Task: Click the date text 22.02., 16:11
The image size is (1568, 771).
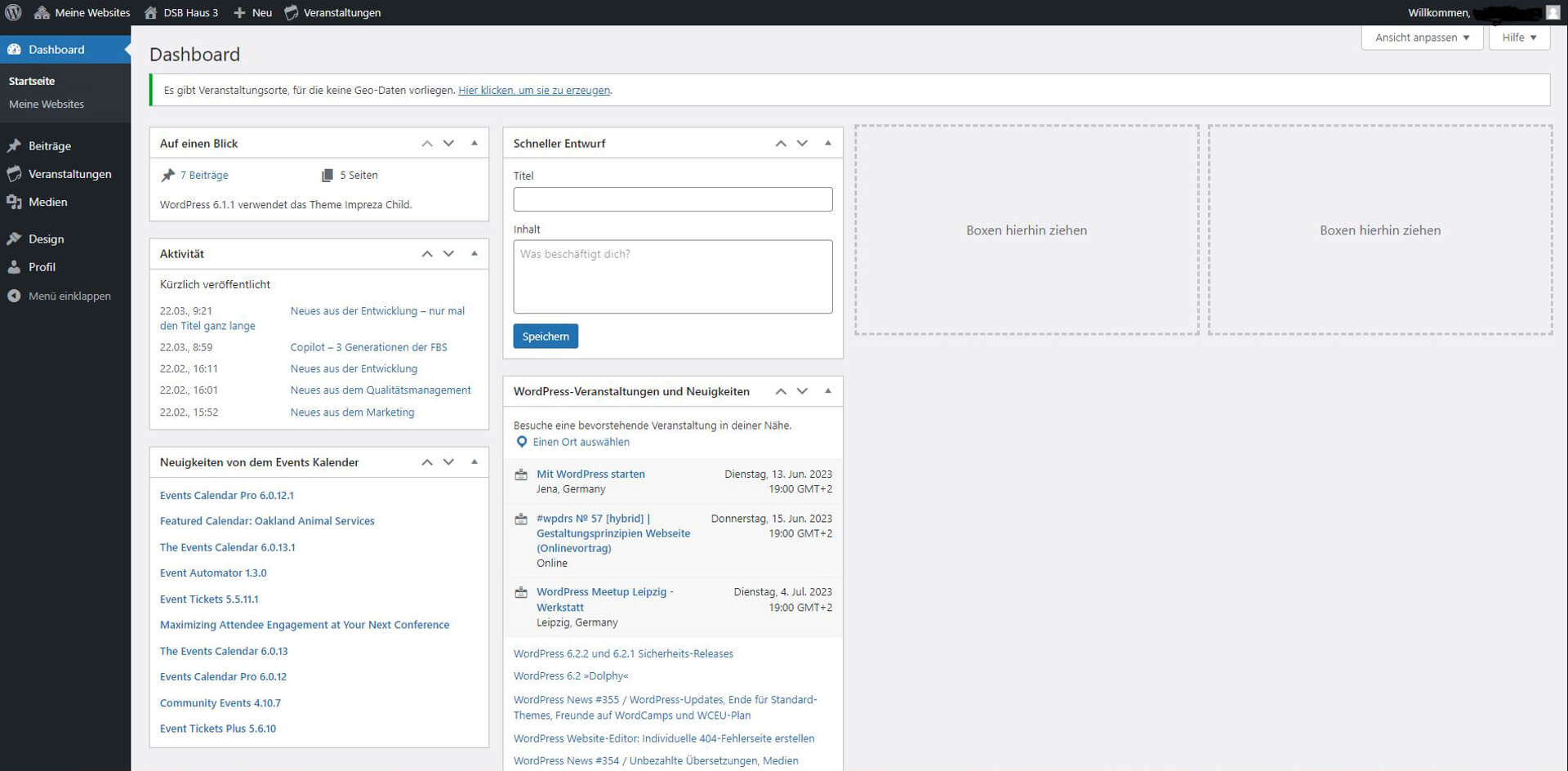Action: point(189,369)
